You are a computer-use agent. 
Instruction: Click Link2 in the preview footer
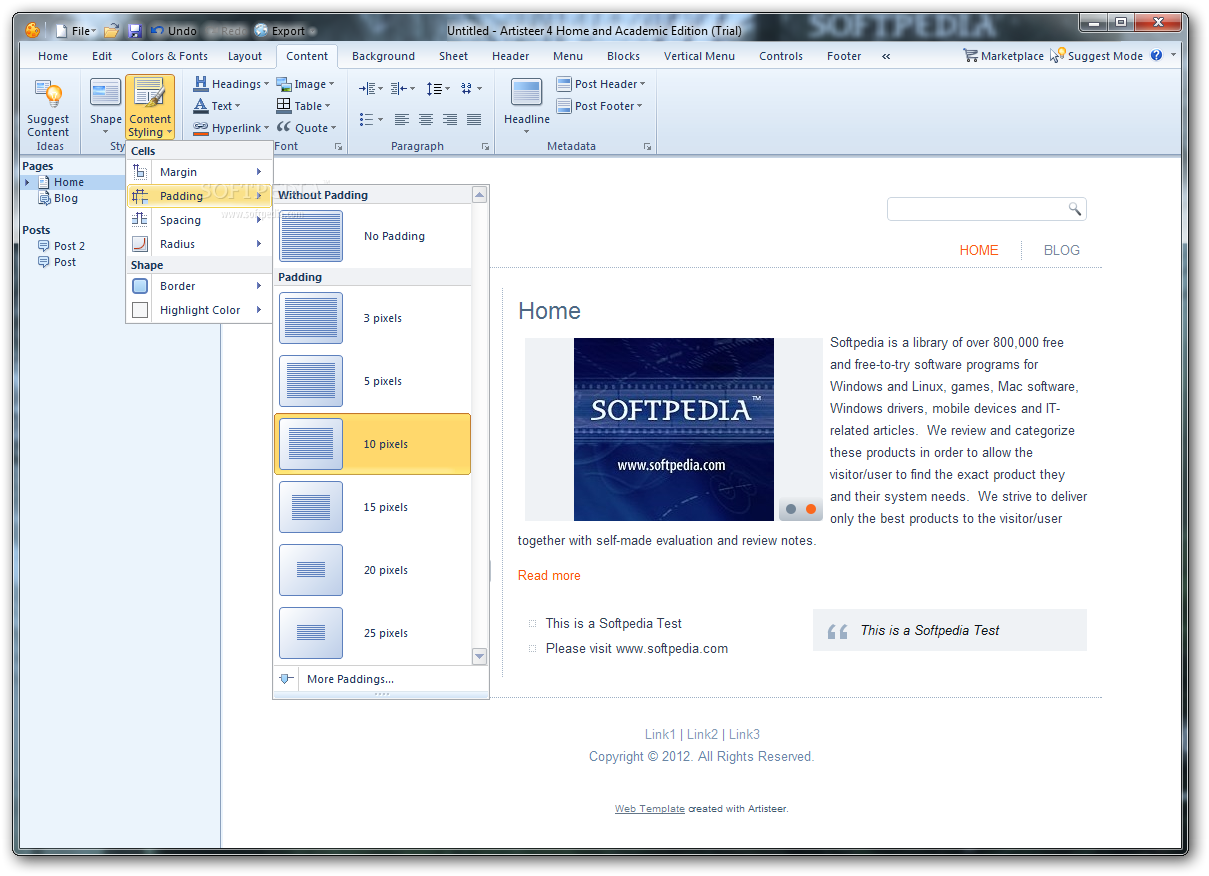(x=702, y=734)
